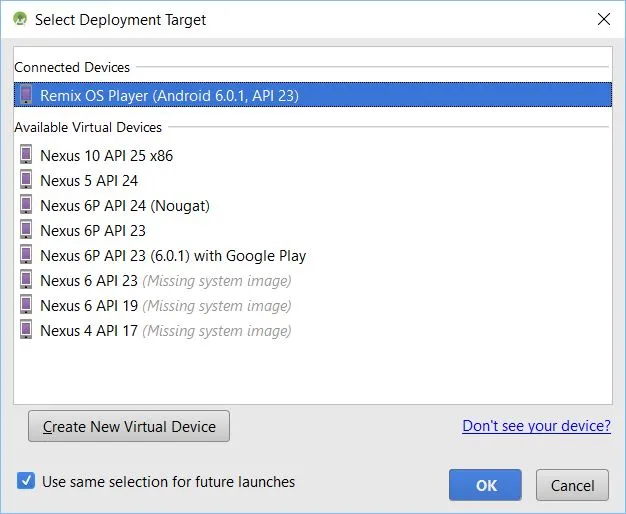The image size is (626, 514).
Task: Toggle Use same selection for future launches
Action: (26, 481)
